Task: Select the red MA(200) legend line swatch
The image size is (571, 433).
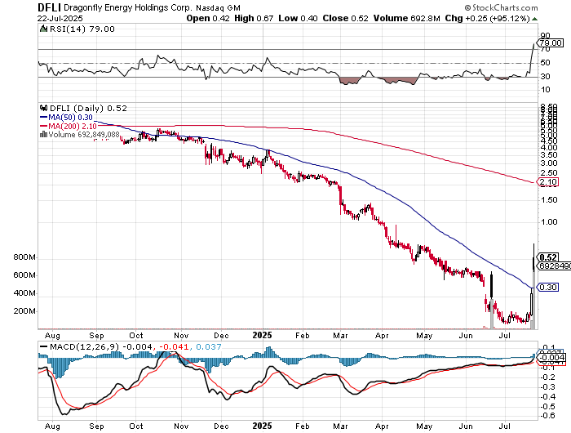Action: pos(43,126)
